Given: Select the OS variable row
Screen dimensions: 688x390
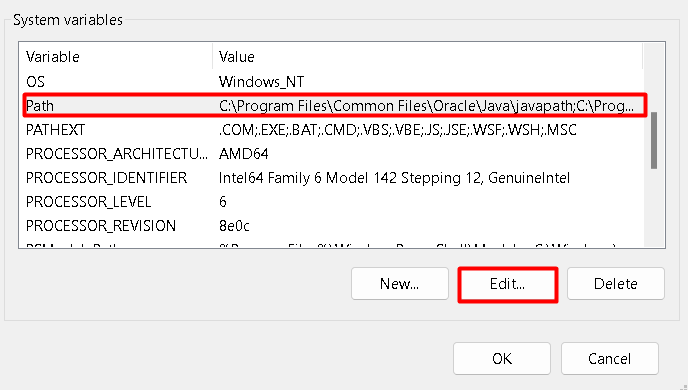Looking at the screenshot, I should [331, 82].
